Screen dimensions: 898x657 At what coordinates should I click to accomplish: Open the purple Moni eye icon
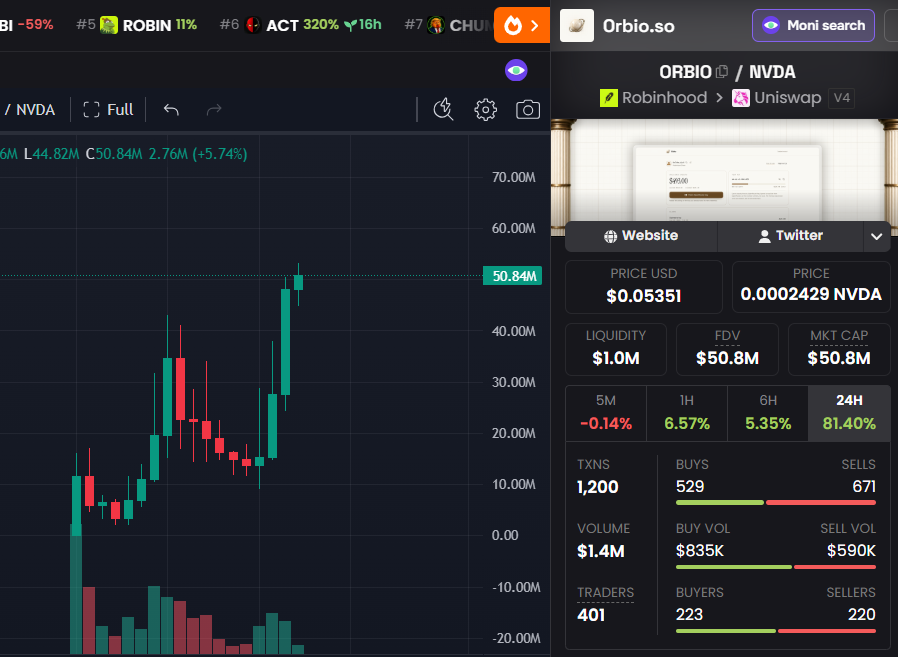[x=516, y=70]
